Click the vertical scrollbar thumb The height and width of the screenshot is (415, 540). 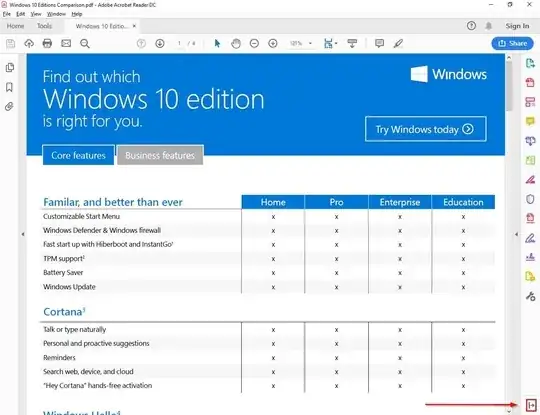[509, 86]
